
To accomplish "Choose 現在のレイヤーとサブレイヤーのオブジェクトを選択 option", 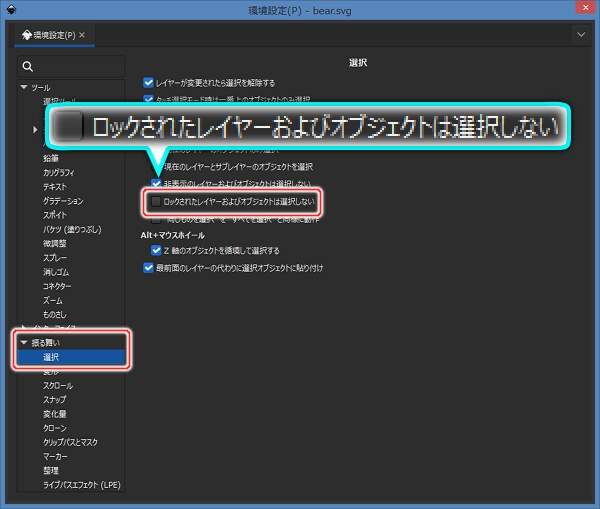I will [x=238, y=166].
